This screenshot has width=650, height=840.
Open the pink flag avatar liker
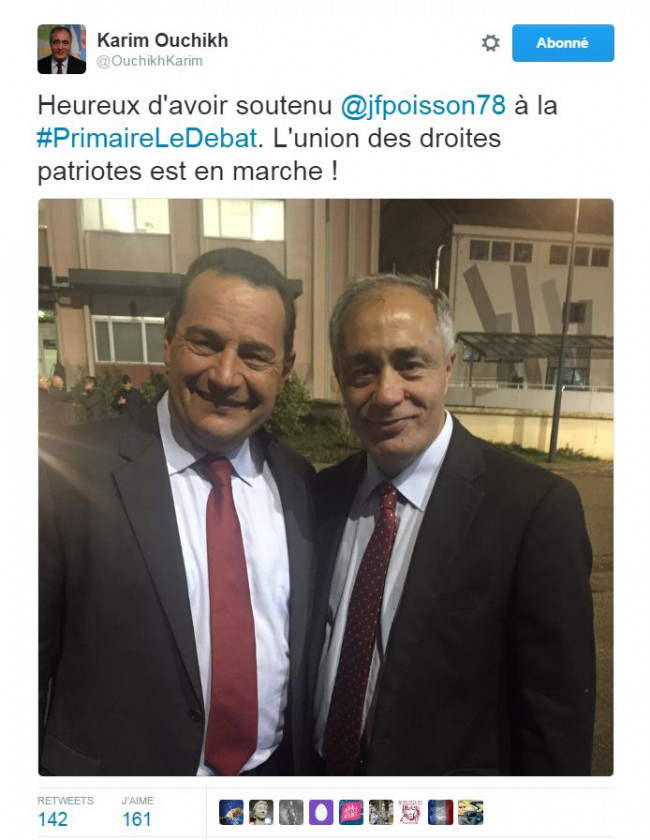tap(351, 812)
